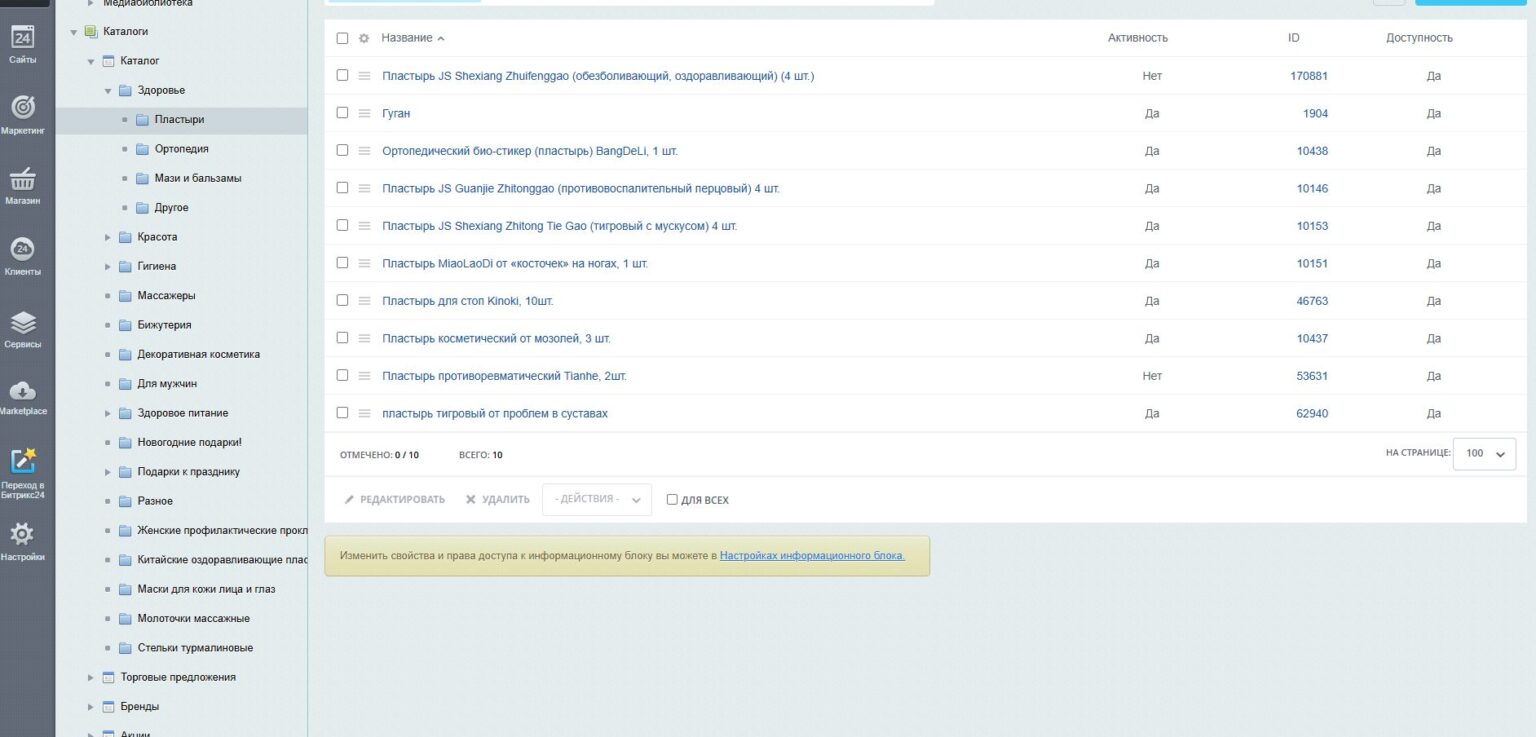
Task: Select Бижутерия folder in the tree
Action: (164, 325)
